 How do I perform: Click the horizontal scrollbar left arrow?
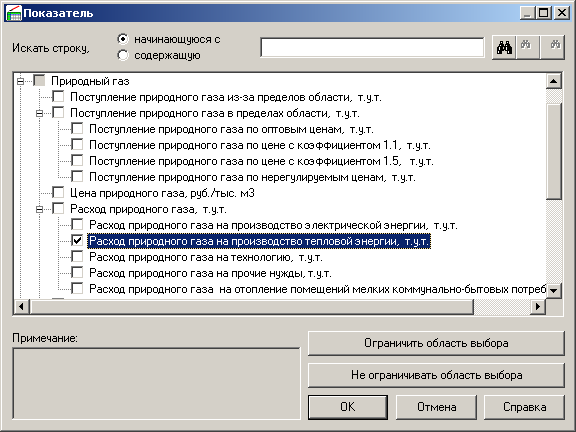(x=21, y=306)
